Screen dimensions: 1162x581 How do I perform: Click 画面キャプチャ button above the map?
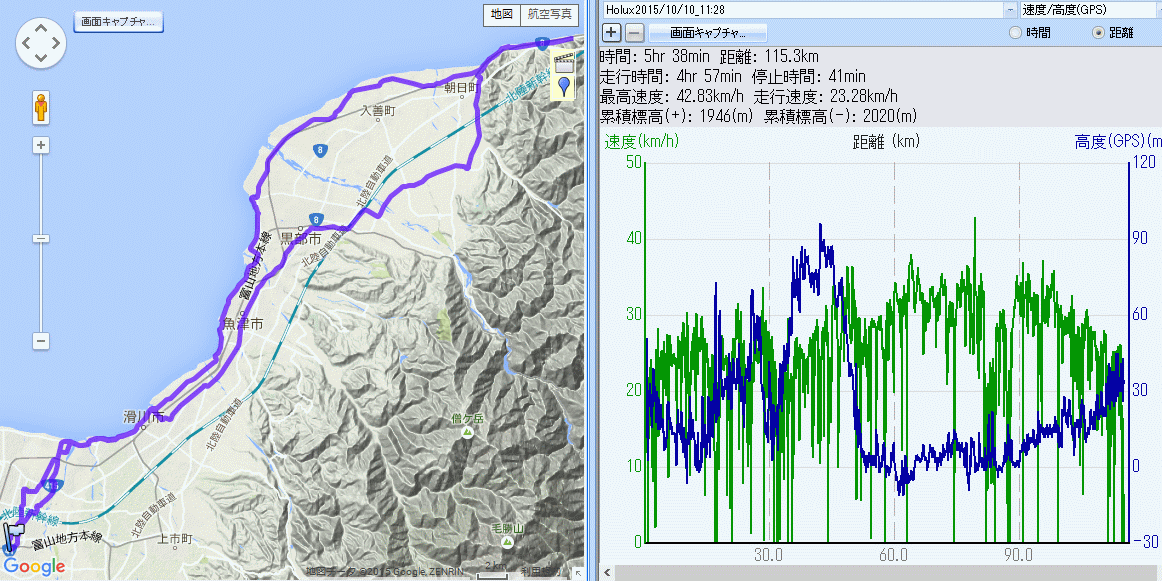(119, 21)
